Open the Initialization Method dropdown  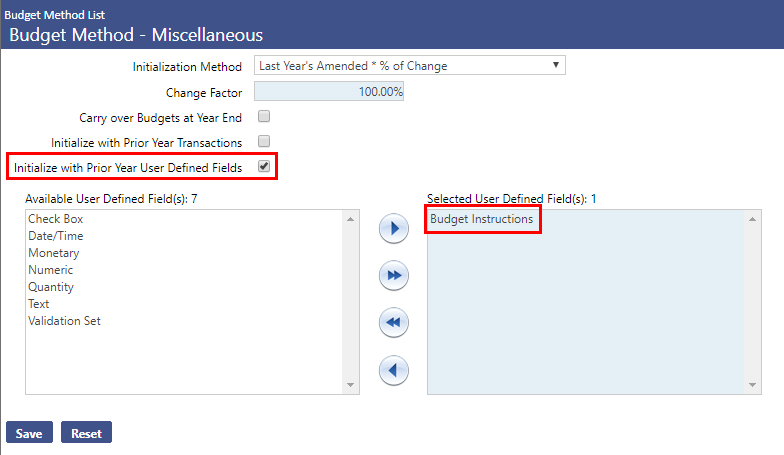coord(410,66)
